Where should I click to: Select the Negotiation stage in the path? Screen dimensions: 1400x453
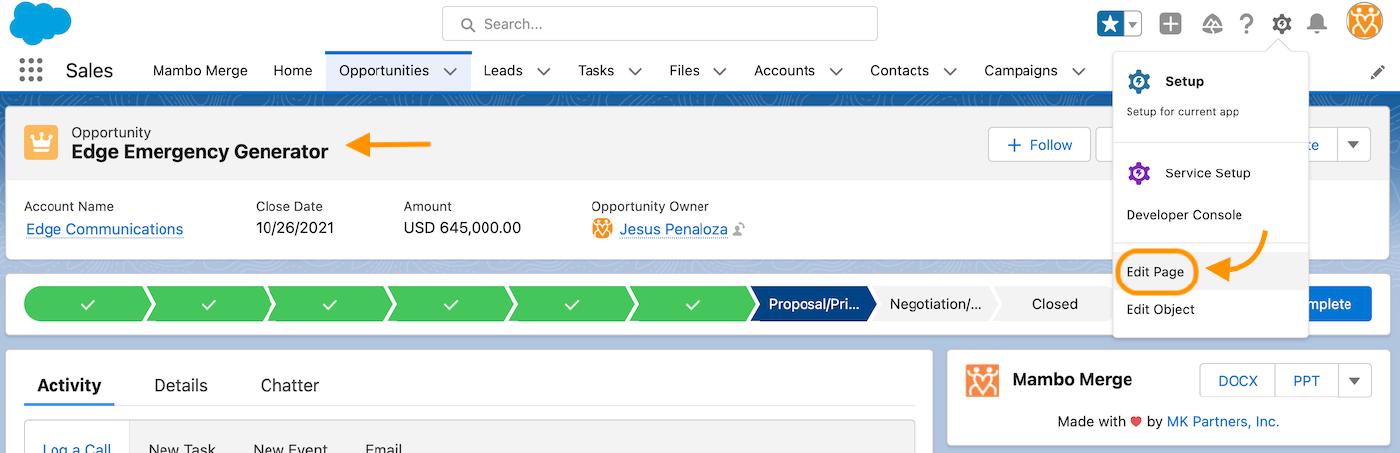[x=935, y=304]
